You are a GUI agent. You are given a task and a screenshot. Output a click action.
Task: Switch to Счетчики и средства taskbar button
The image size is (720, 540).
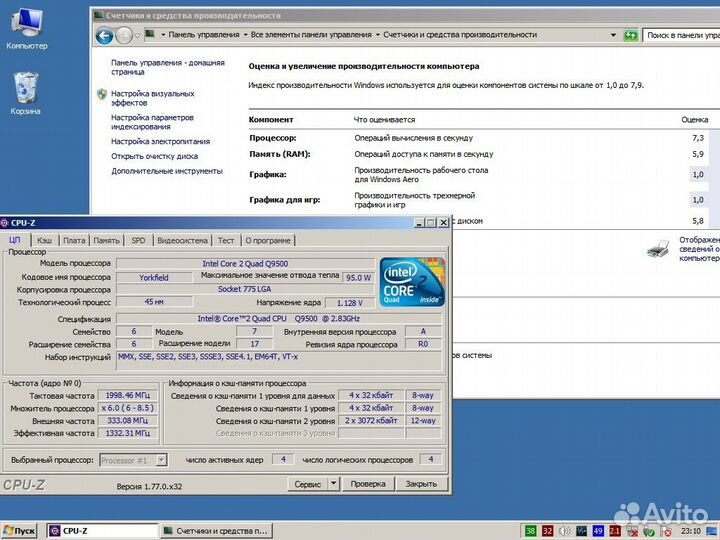tap(216, 531)
